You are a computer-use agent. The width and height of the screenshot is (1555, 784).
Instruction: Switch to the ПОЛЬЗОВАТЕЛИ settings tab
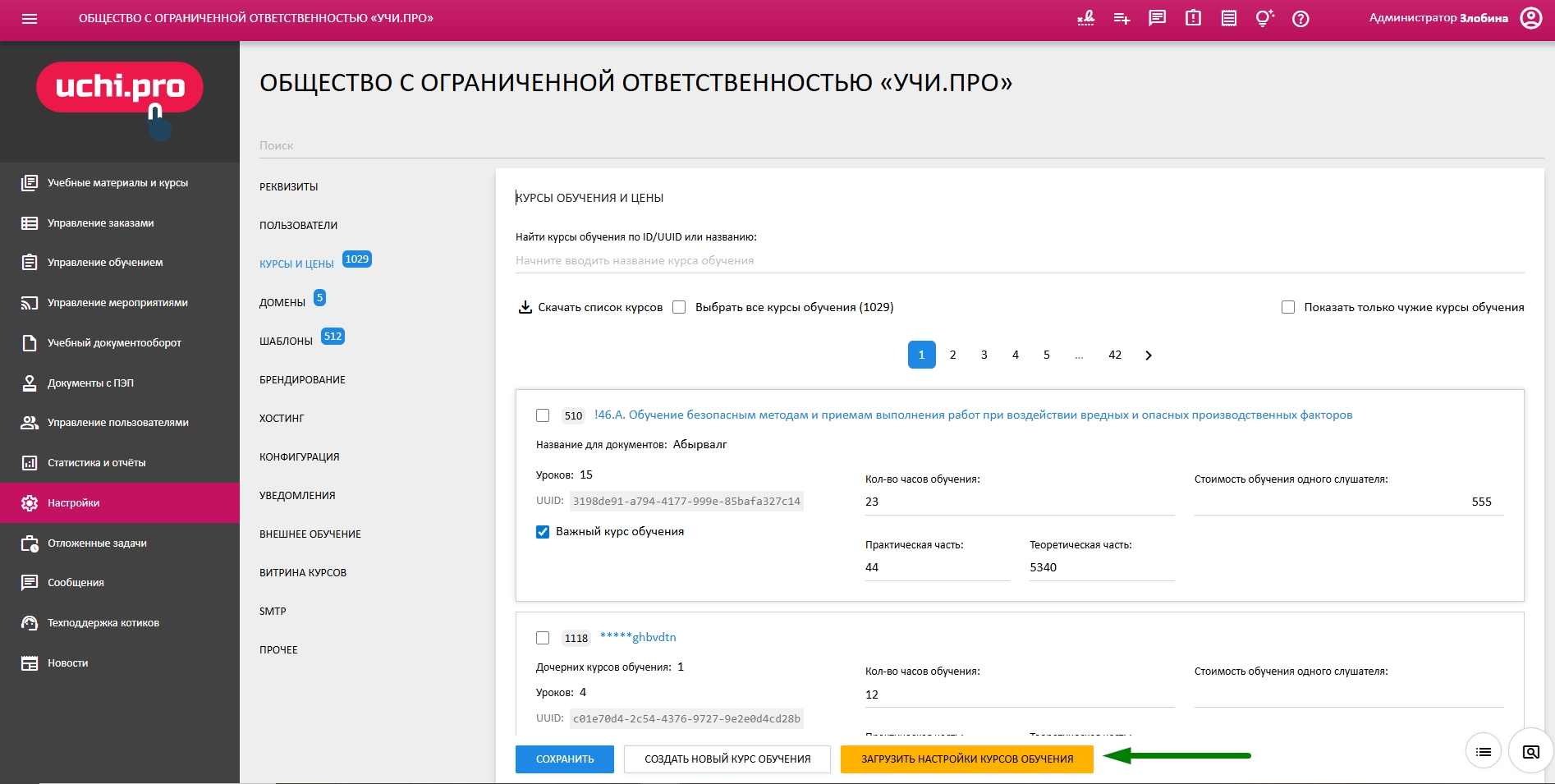coord(299,226)
